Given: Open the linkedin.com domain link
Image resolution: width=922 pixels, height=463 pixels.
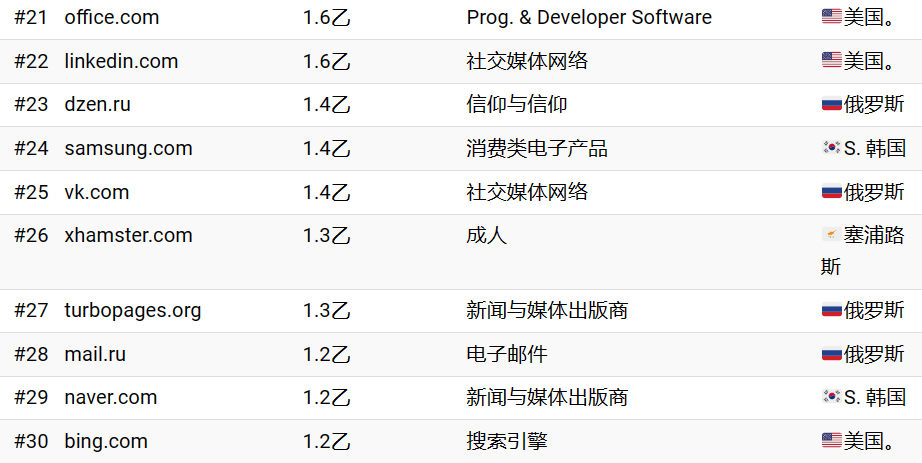Looking at the screenshot, I should 121,61.
